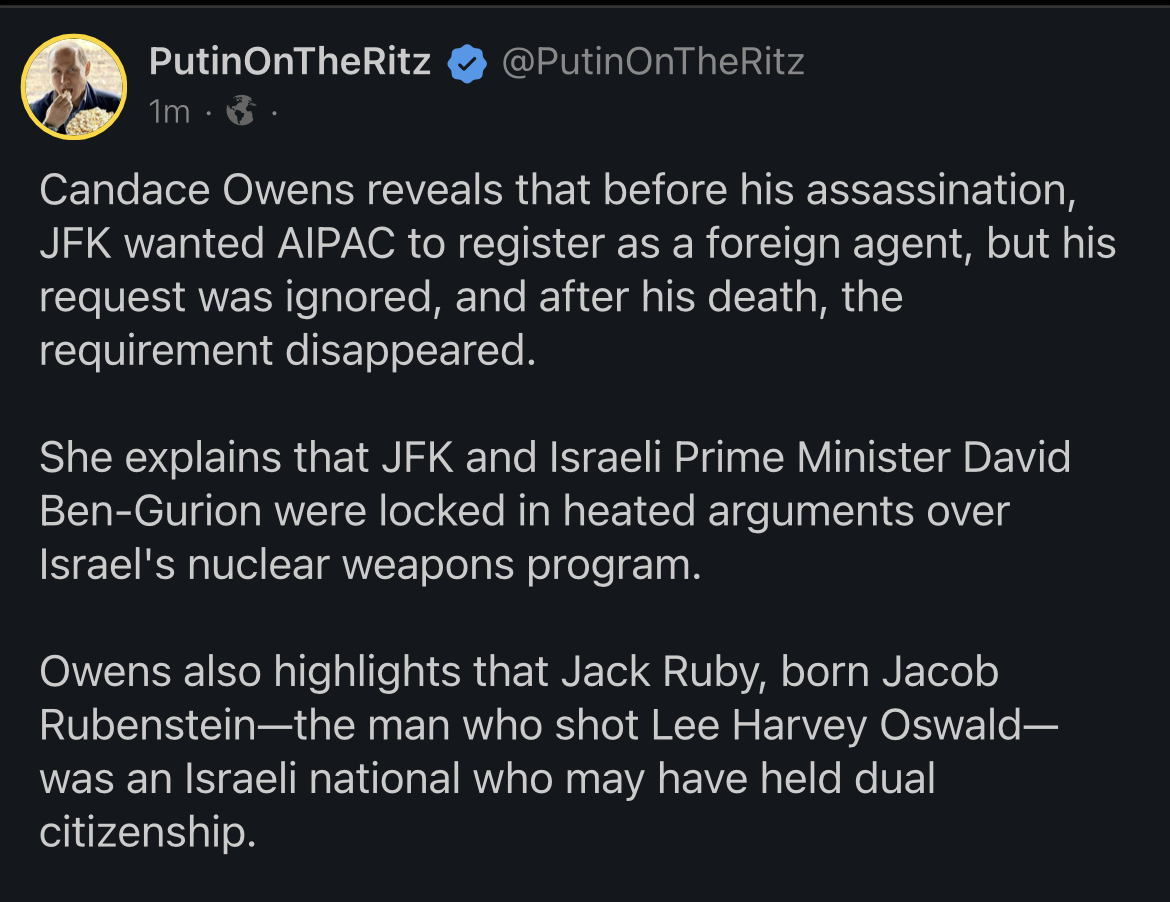The width and height of the screenshot is (1170, 902).
Task: Click the word 'citizenship' ending the post
Action: 142,832
